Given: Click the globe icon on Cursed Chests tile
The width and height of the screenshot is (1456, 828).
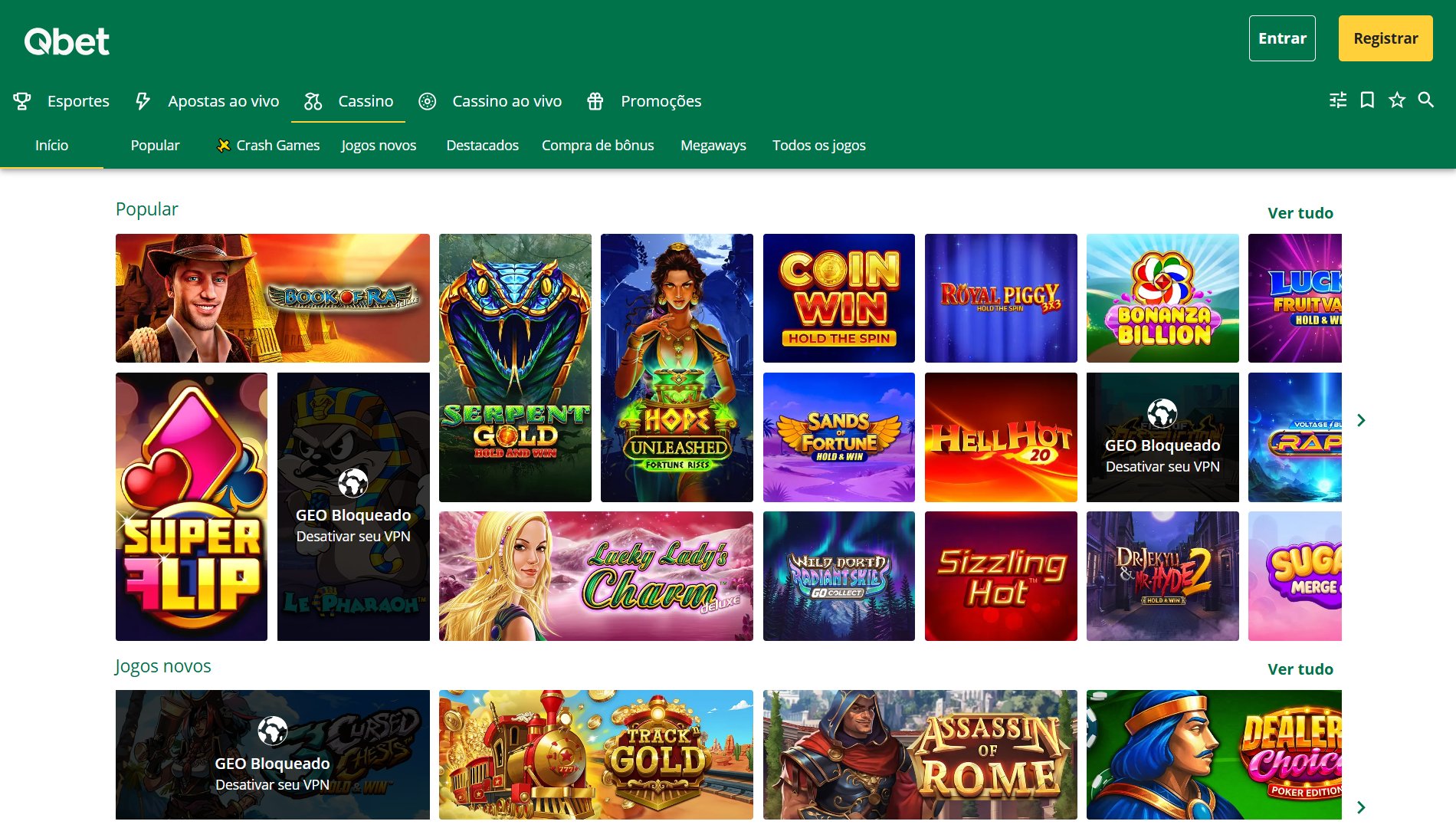Looking at the screenshot, I should click(x=272, y=731).
